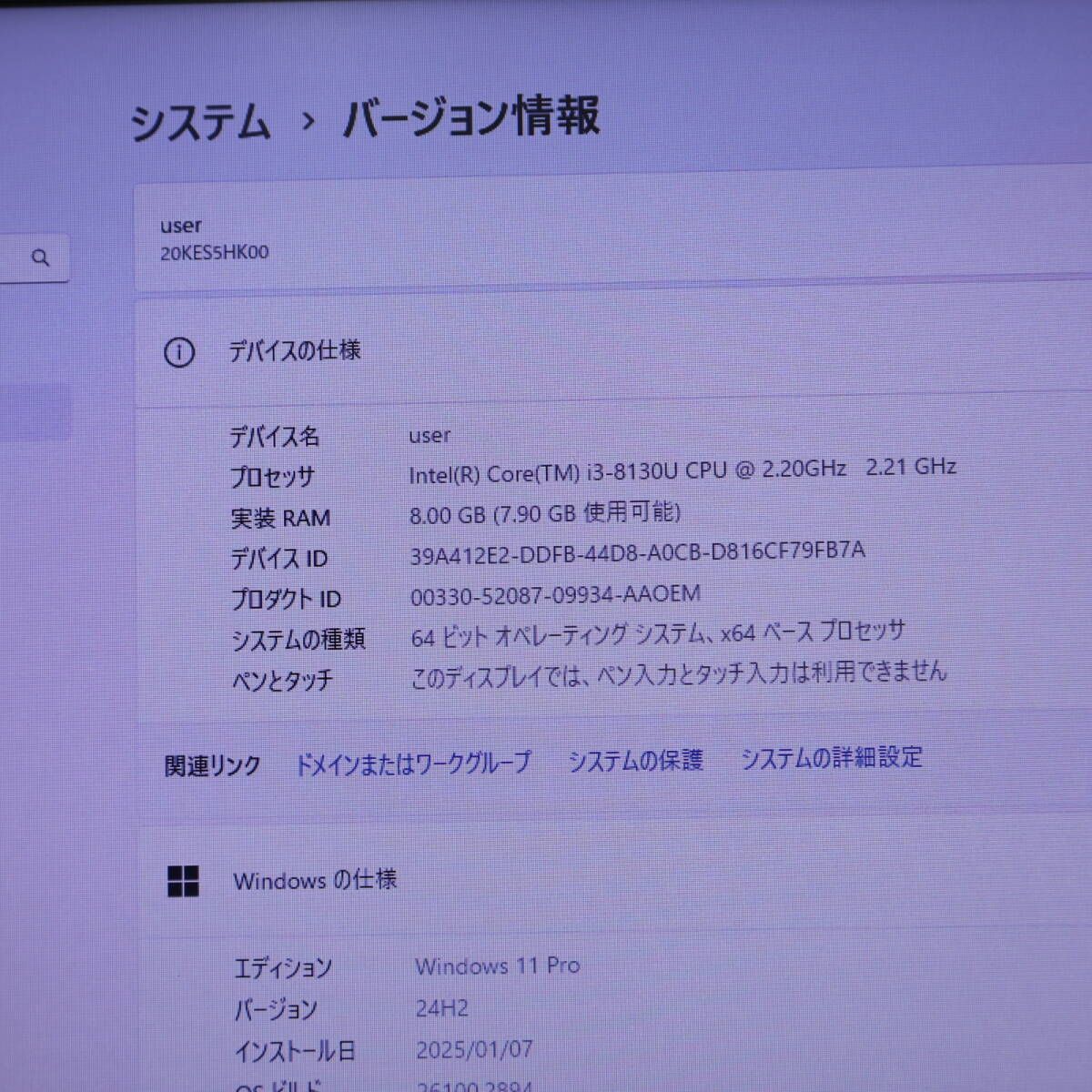Click the エディション label

coord(283,968)
